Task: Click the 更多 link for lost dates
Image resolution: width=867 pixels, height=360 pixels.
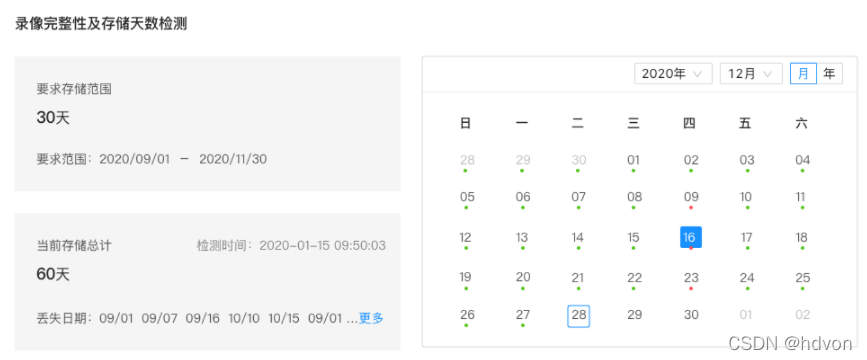Action: (371, 319)
